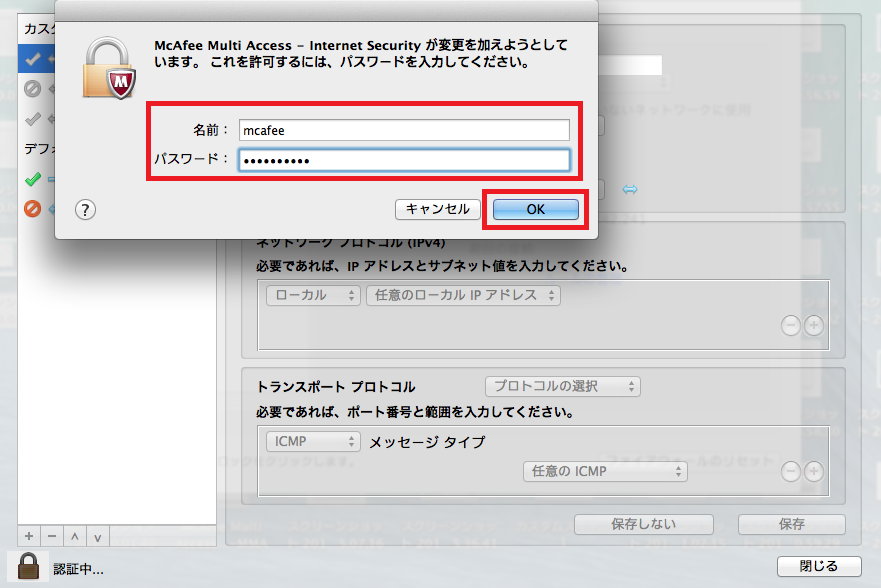Viewport: 881px width, 588px height.
Task: Open the 任意のローカル IP アドレス dropdown
Action: (464, 295)
